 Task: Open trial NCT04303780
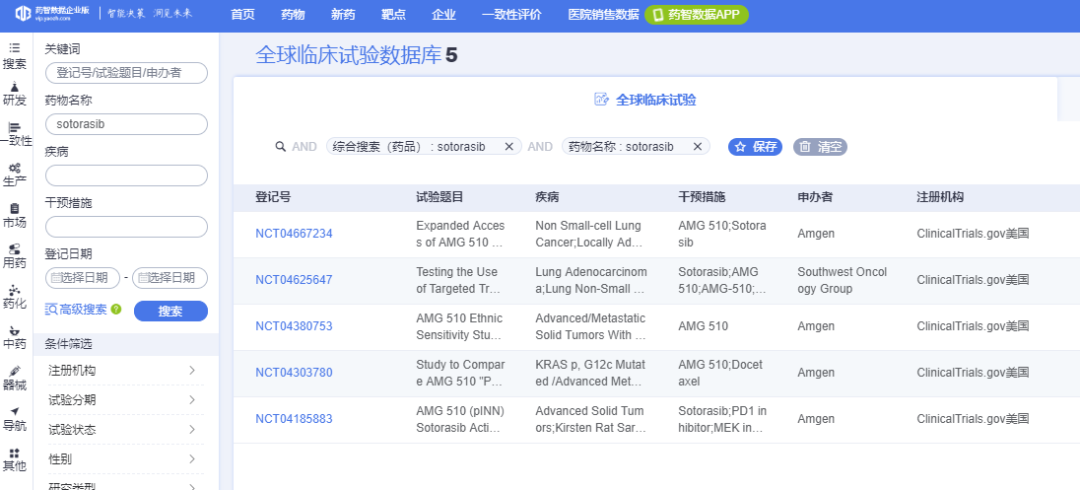[294, 373]
